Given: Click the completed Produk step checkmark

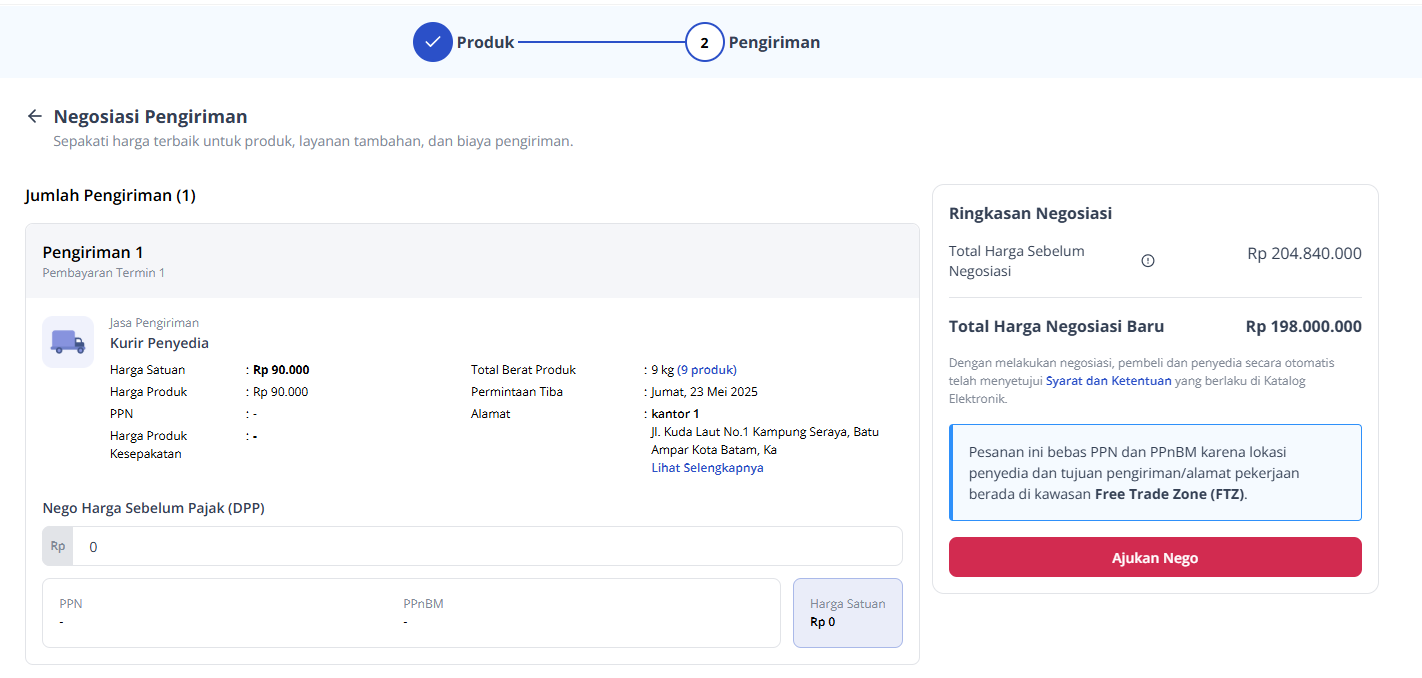Looking at the screenshot, I should point(433,42).
